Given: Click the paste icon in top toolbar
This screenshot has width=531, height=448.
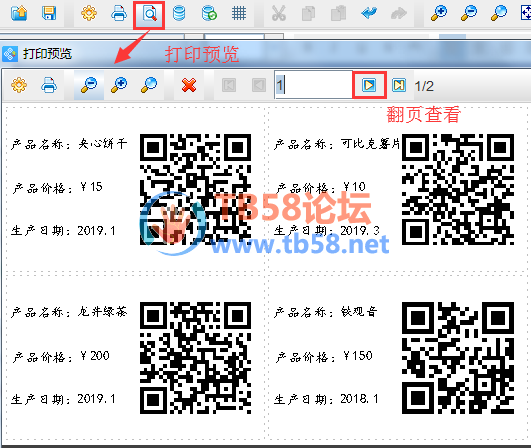Looking at the screenshot, I should tap(338, 14).
